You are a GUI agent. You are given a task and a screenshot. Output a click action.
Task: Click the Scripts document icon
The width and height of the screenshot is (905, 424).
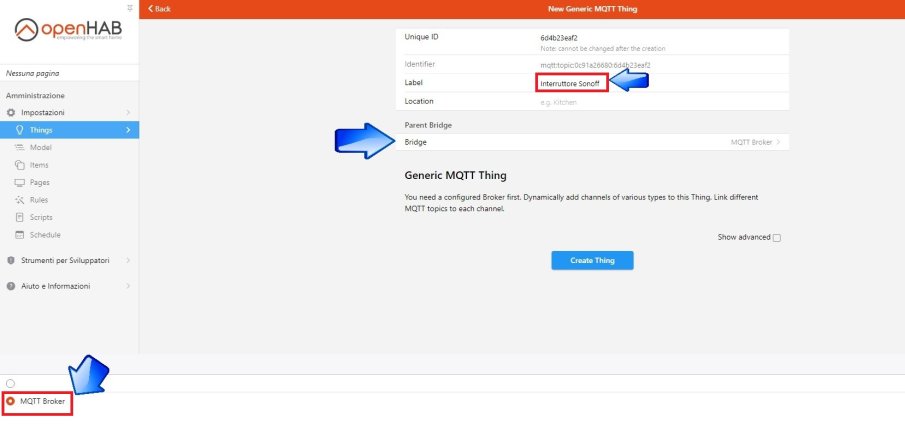[x=19, y=217]
